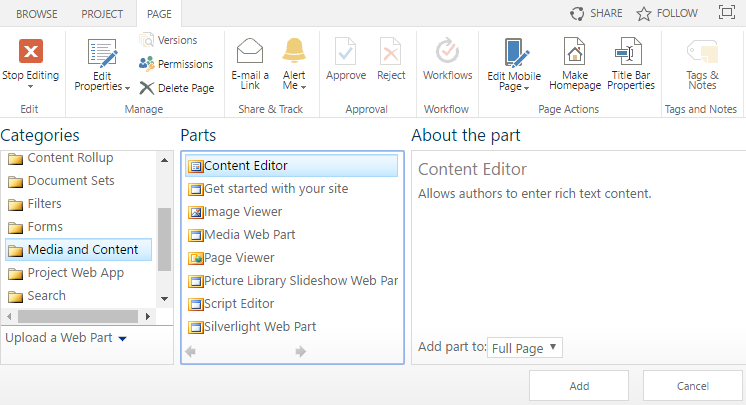Open Title Bar Properties
The height and width of the screenshot is (405, 746).
tap(631, 64)
